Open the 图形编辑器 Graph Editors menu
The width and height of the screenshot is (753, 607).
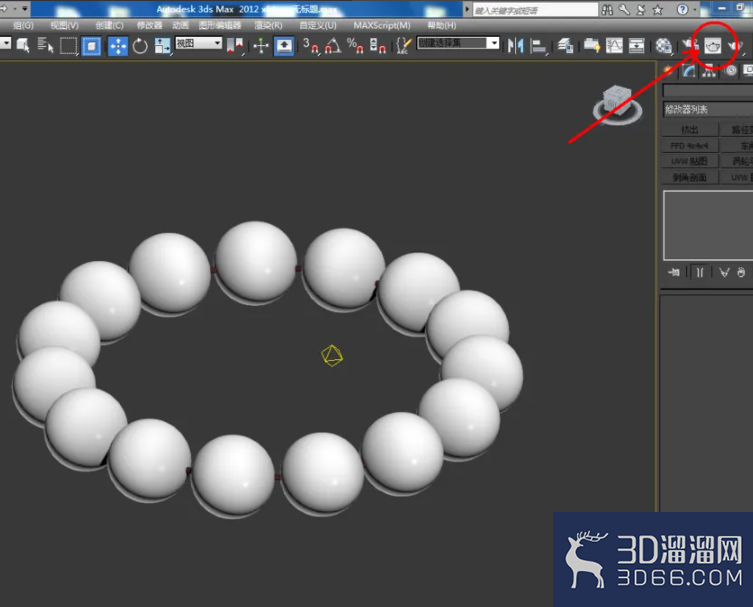click(220, 25)
